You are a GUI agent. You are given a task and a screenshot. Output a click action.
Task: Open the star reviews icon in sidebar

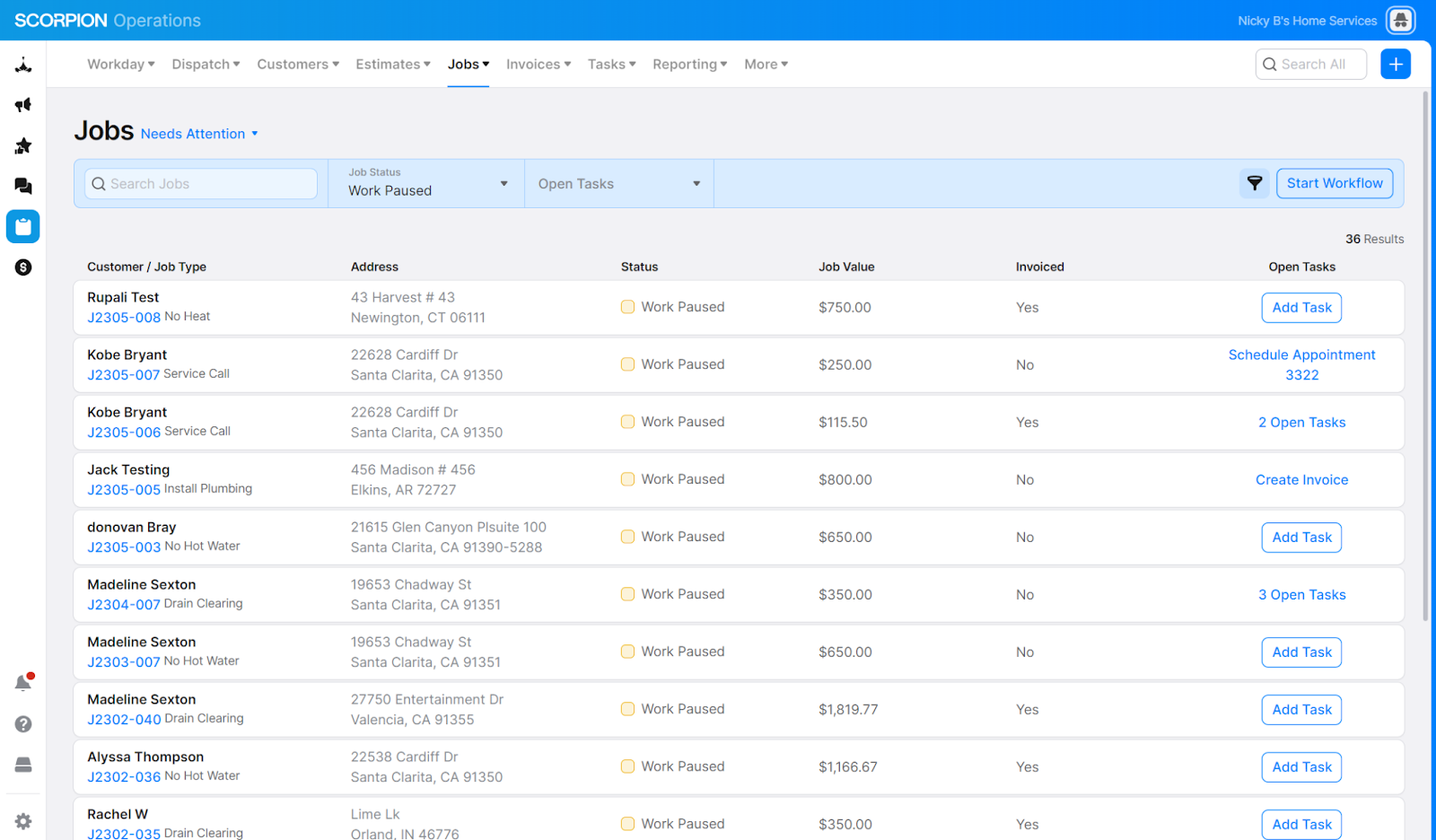[23, 145]
